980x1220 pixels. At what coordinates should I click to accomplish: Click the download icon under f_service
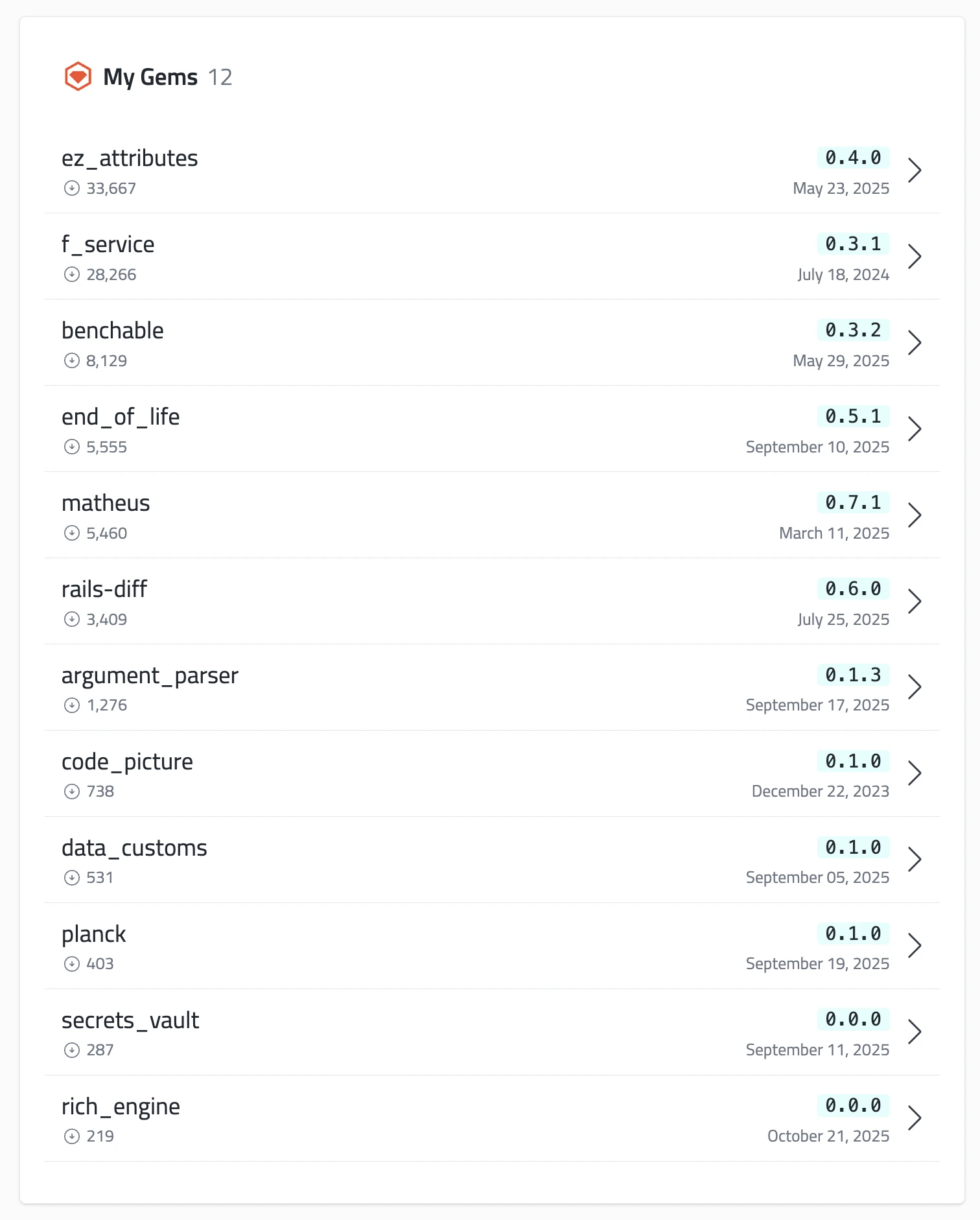coord(72,275)
